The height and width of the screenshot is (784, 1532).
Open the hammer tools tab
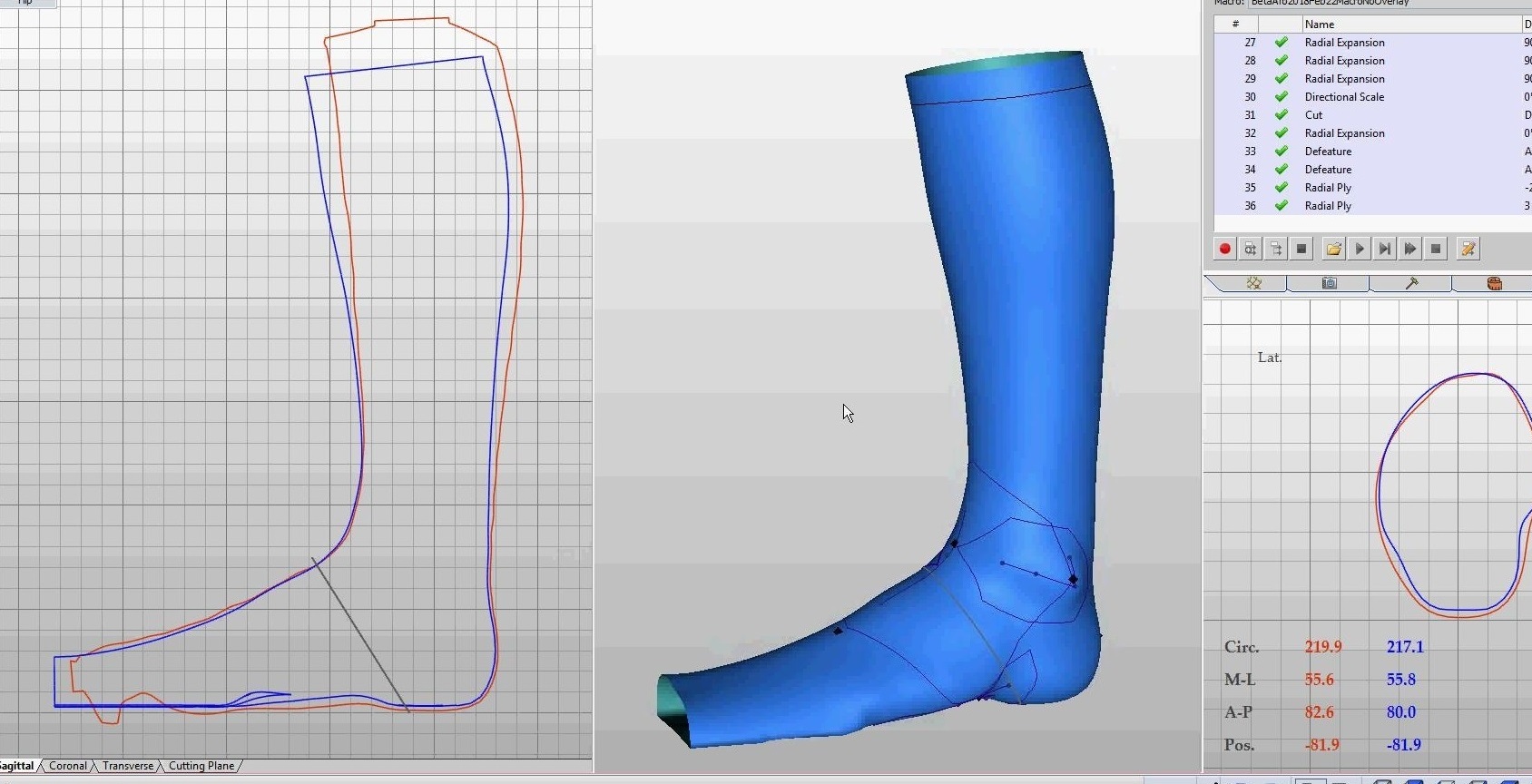[x=1411, y=283]
